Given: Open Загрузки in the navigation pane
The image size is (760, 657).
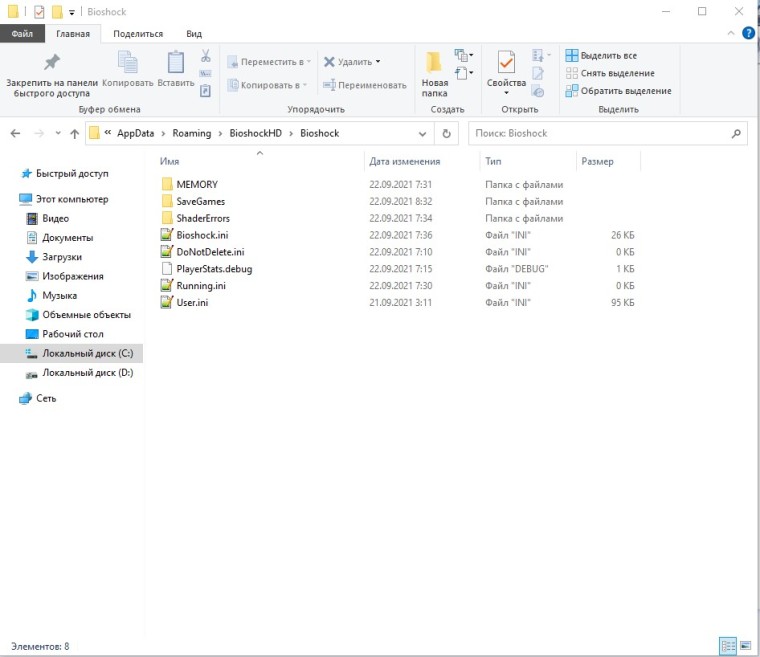Looking at the screenshot, I should 62,257.
